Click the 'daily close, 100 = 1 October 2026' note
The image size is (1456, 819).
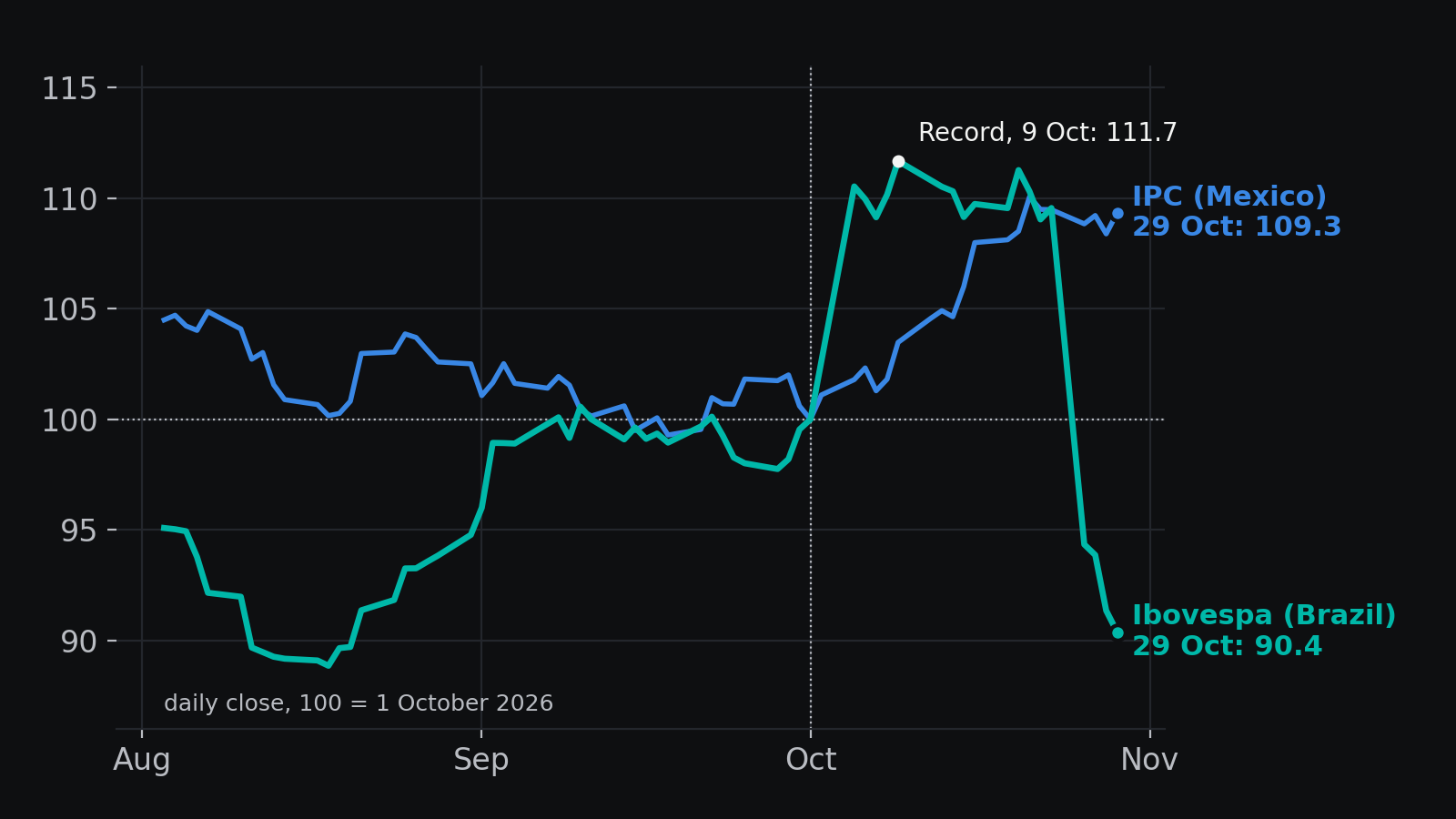click(x=359, y=703)
